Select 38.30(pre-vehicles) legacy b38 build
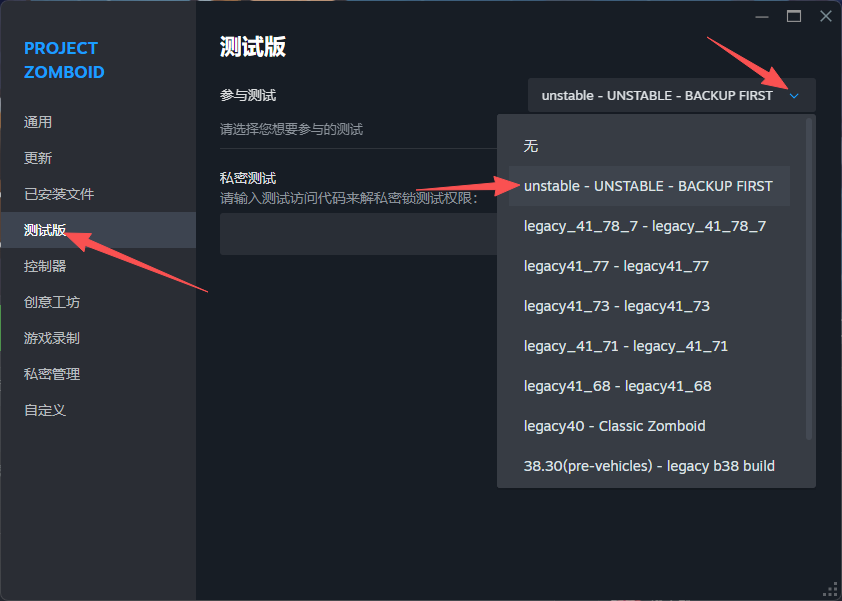842x601 pixels. click(x=649, y=466)
